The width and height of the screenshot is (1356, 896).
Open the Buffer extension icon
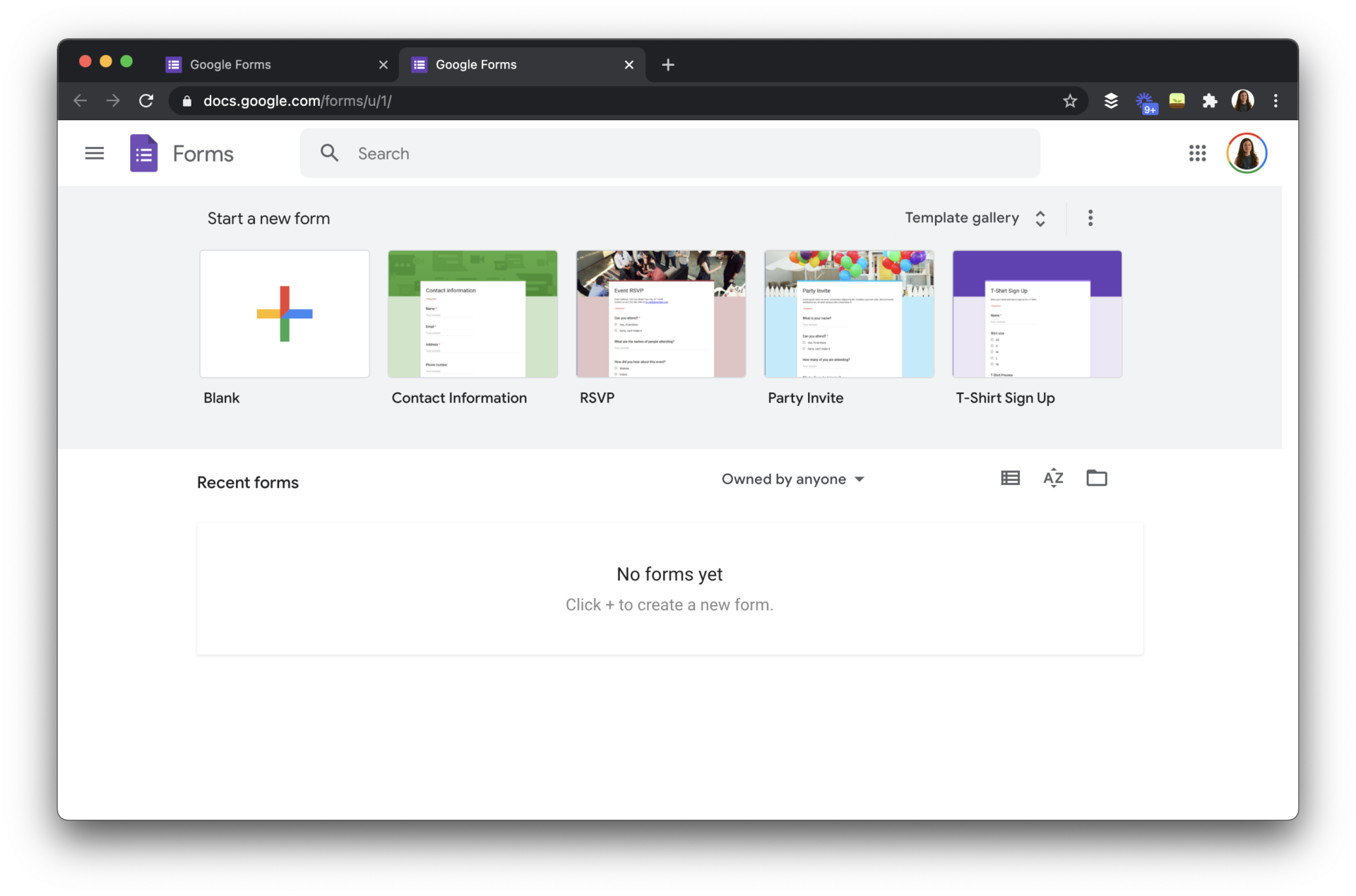click(1111, 100)
